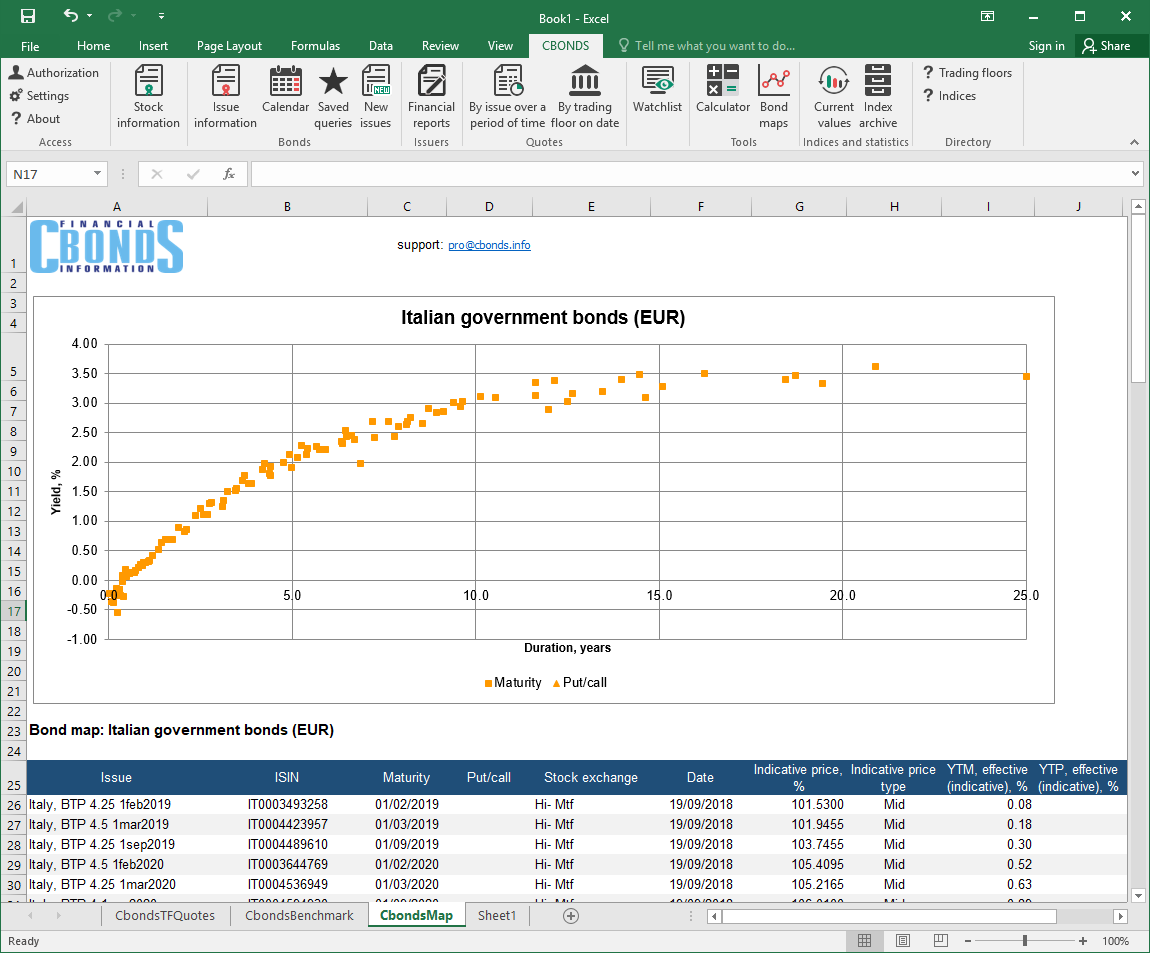Screen dimensions: 1152x953
Task: Click the Share button
Action: coord(1106,46)
